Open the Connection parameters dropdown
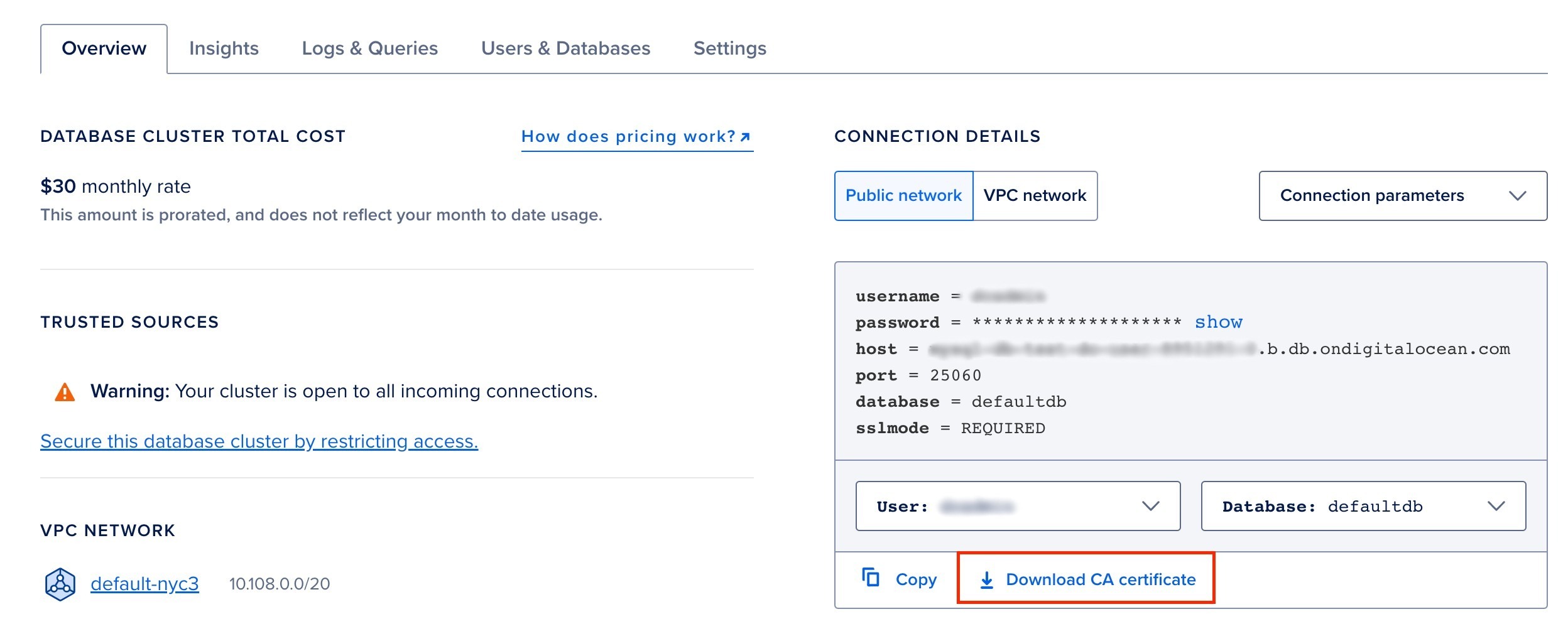1568x619 pixels. coord(1402,195)
